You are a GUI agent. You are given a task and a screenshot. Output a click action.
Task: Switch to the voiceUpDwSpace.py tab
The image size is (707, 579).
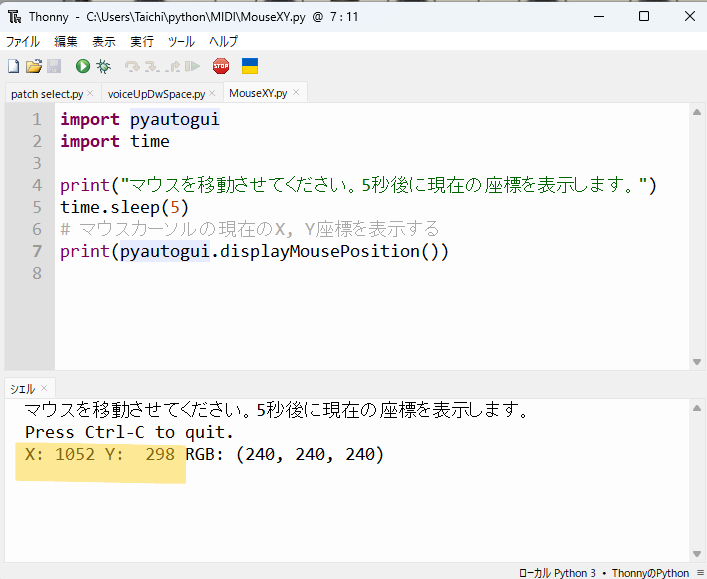(x=156, y=93)
